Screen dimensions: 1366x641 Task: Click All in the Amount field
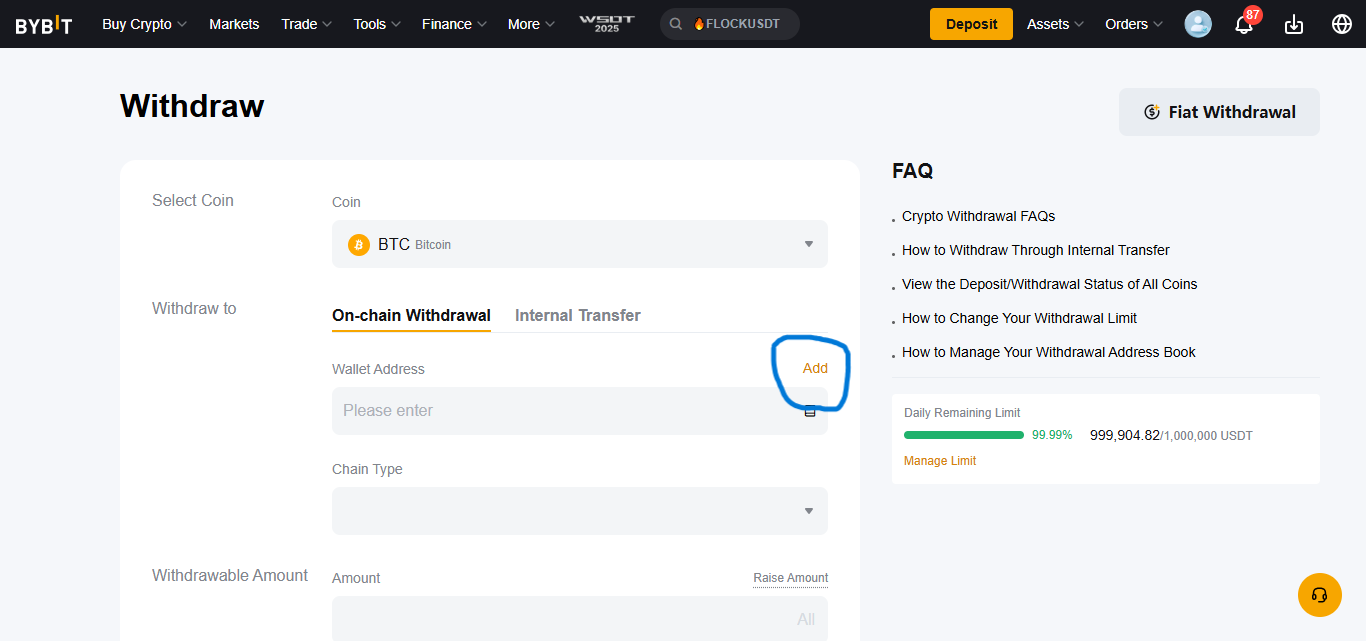[x=806, y=620]
